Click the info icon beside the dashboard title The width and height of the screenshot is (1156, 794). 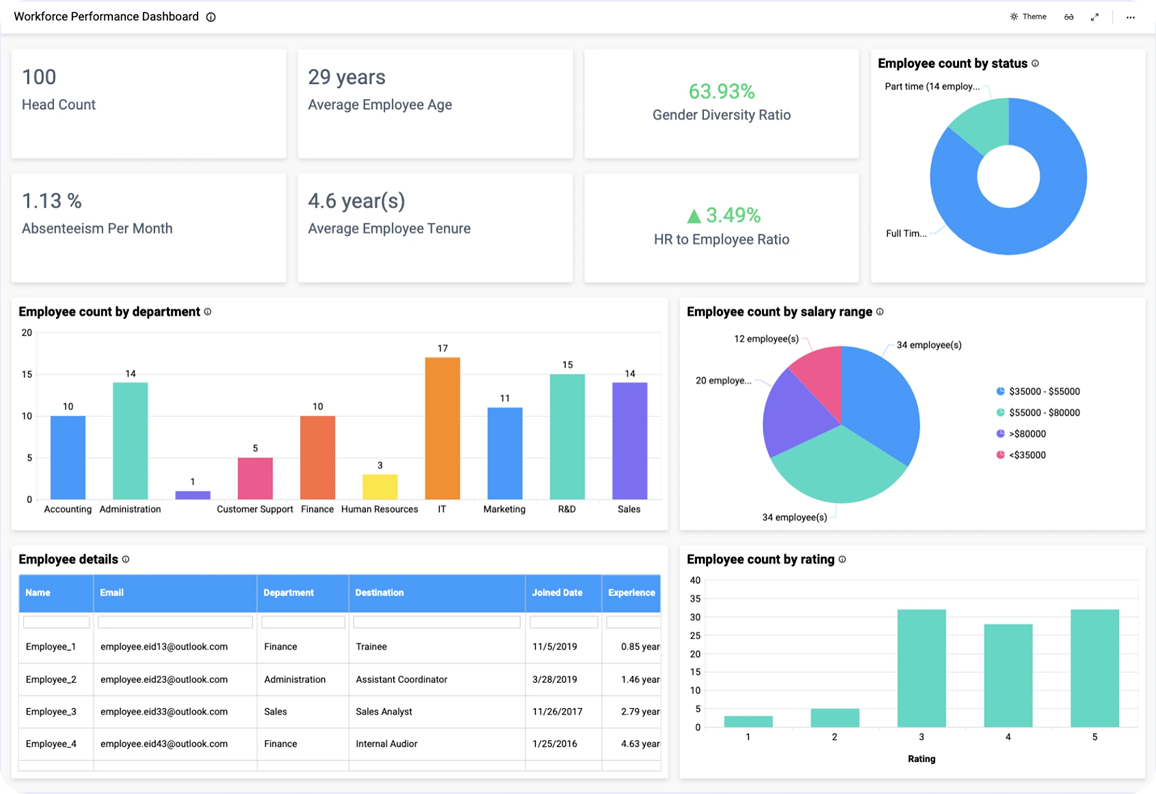[x=211, y=17]
